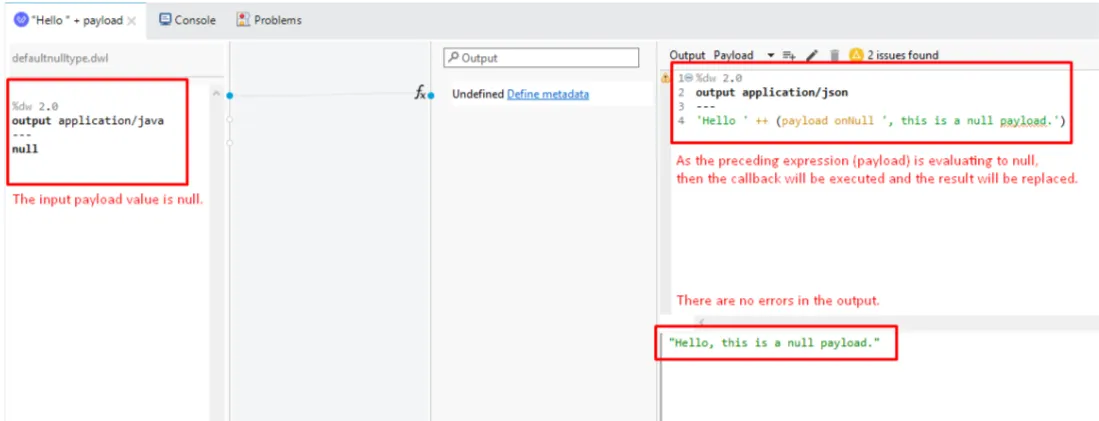Click the Console monitor icon
Screen dimensions: 1099x421
(165, 20)
